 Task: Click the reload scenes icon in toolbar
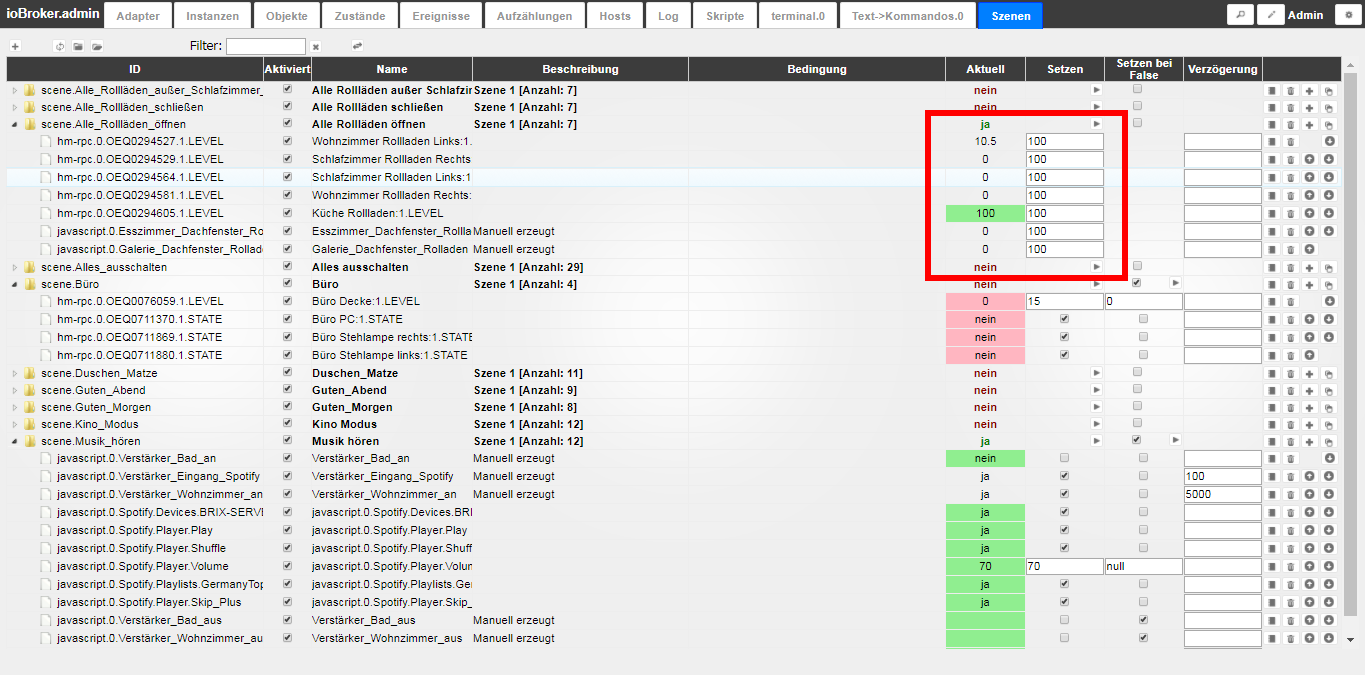[x=59, y=47]
